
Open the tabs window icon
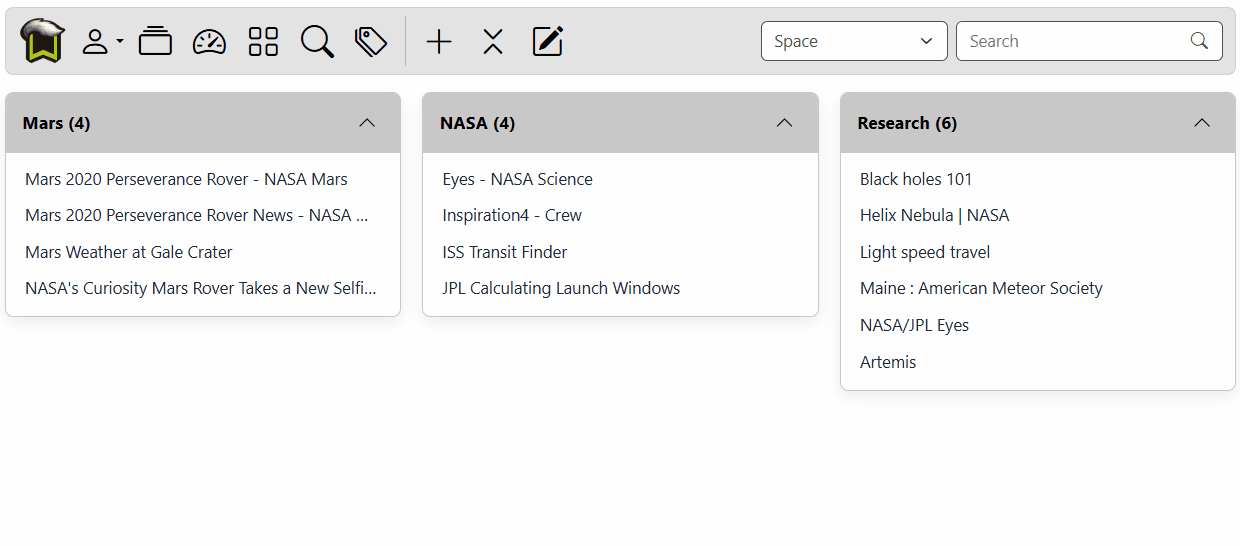pos(155,41)
